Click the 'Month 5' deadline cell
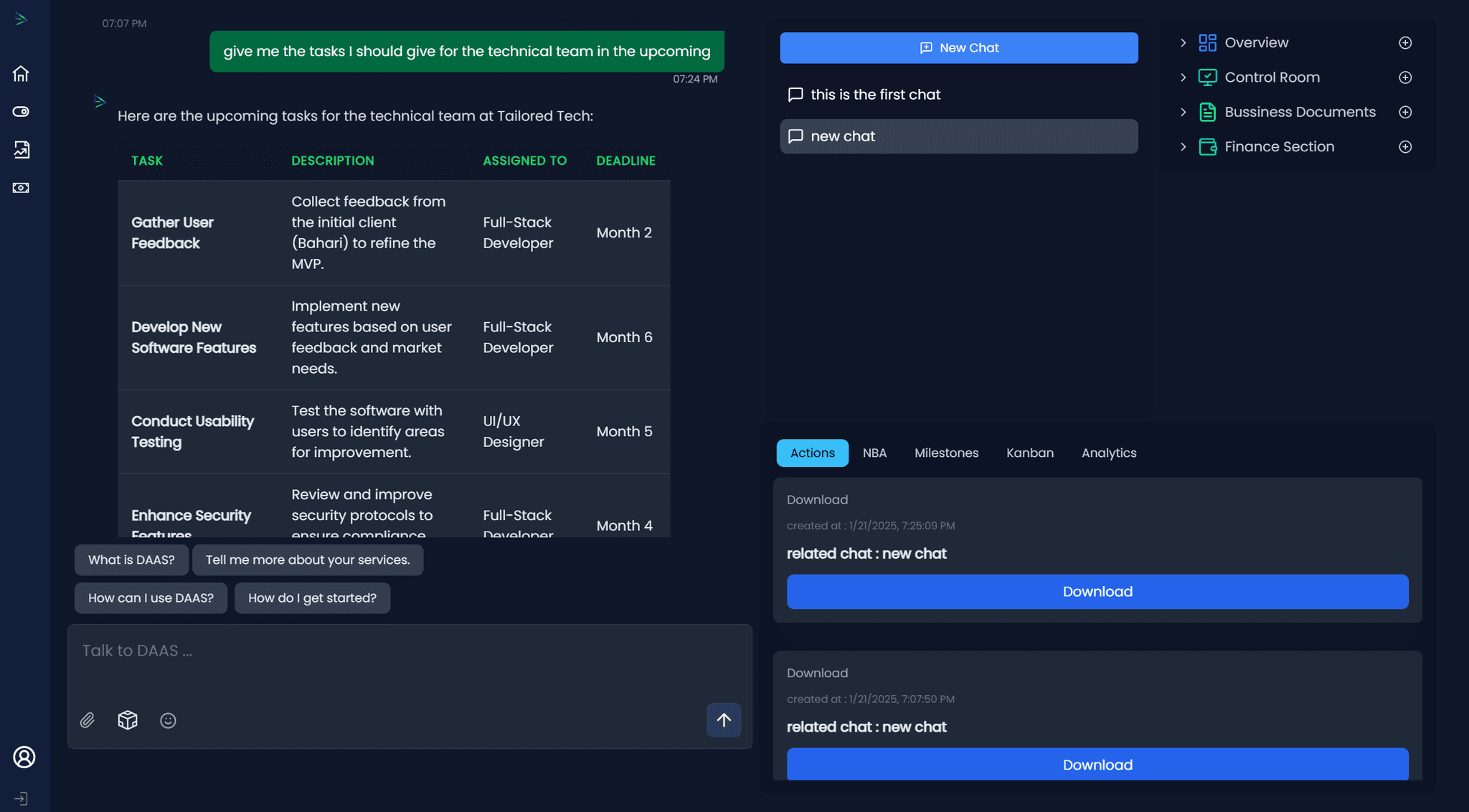The width and height of the screenshot is (1469, 812). (624, 431)
